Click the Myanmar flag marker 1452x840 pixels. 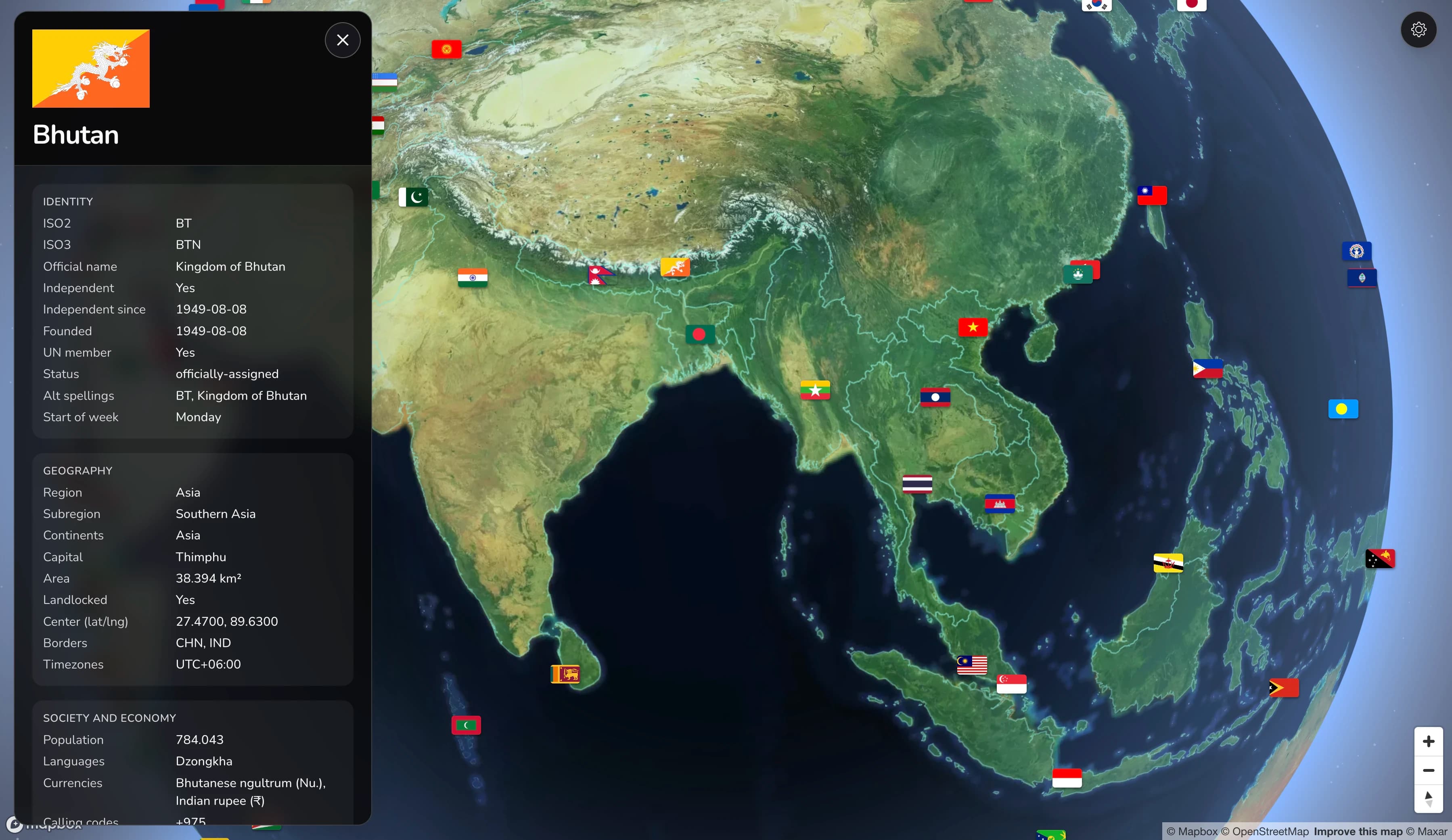point(815,390)
